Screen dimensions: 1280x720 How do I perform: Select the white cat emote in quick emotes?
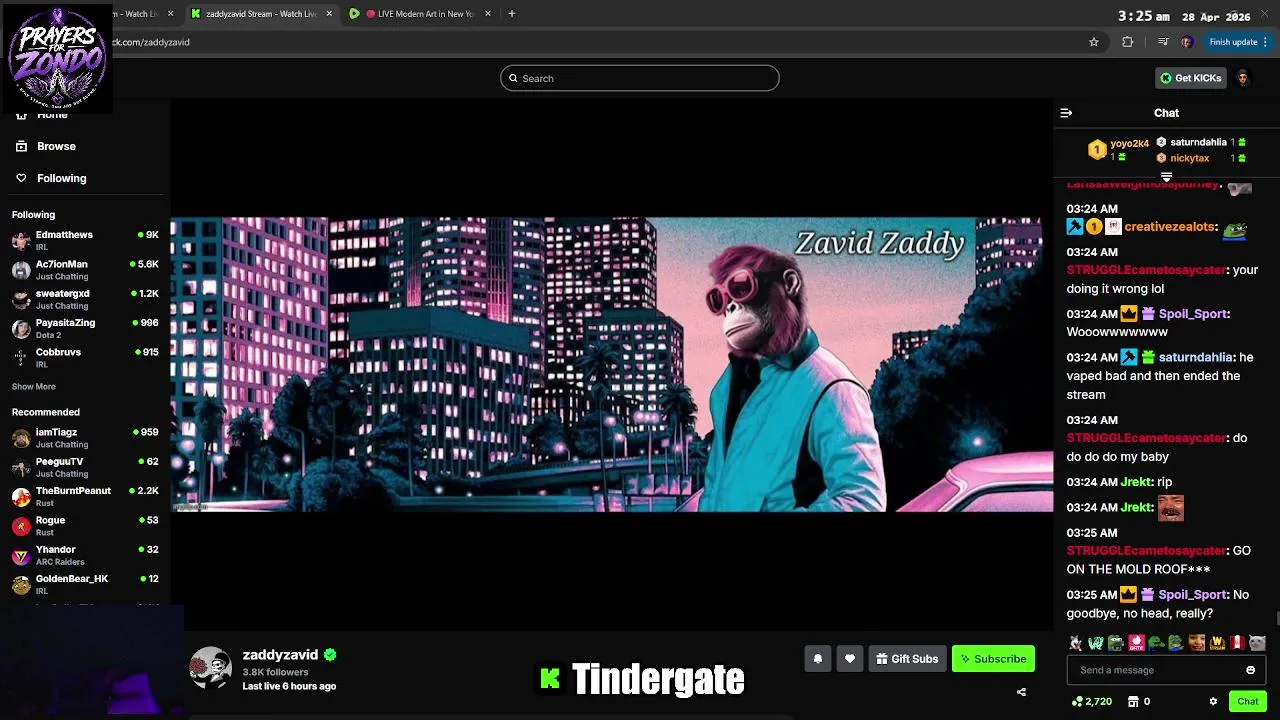point(1257,643)
